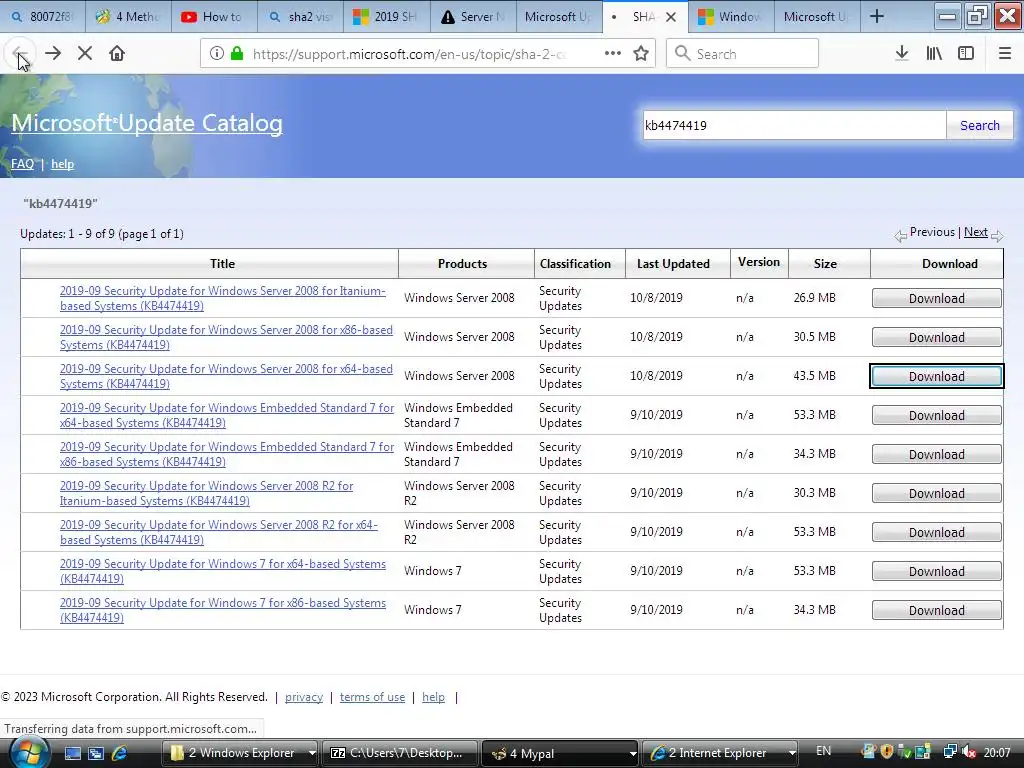This screenshot has height=768, width=1024.
Task: Download Embedded Standard 7 x64 update
Action: coord(936,415)
